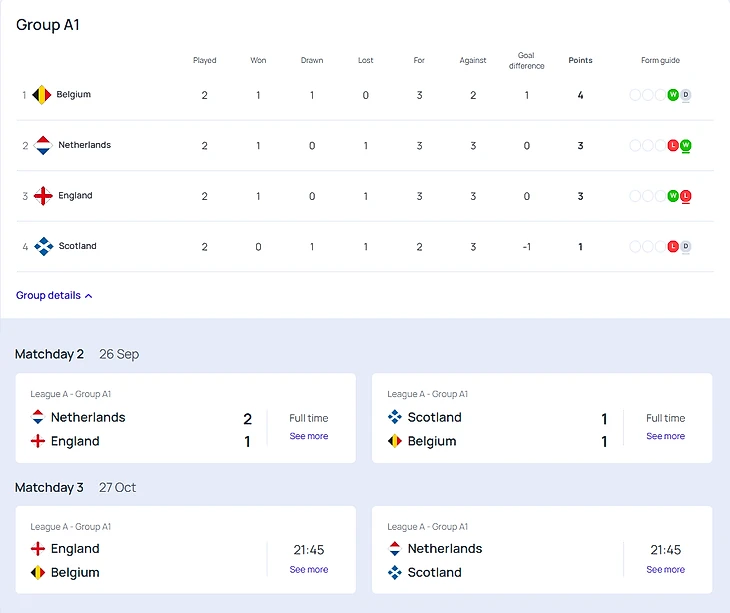730x613 pixels.
Task: Open See more for Scotland vs Belgium
Action: (x=665, y=437)
